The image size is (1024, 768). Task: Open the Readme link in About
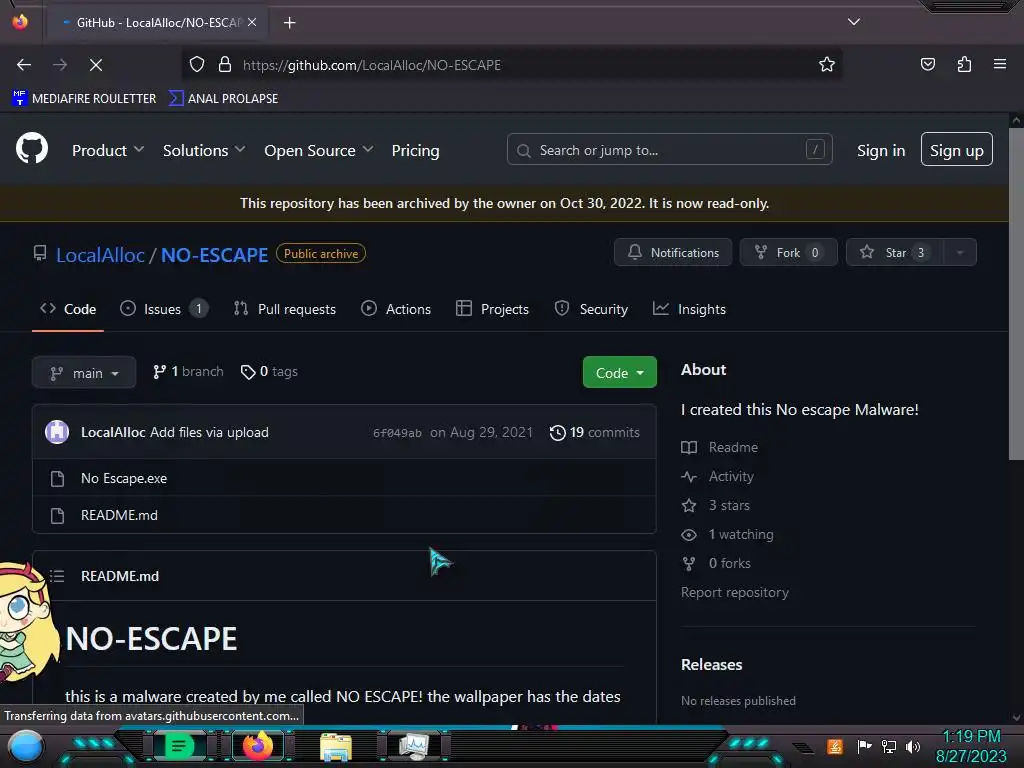[x=720, y=447]
